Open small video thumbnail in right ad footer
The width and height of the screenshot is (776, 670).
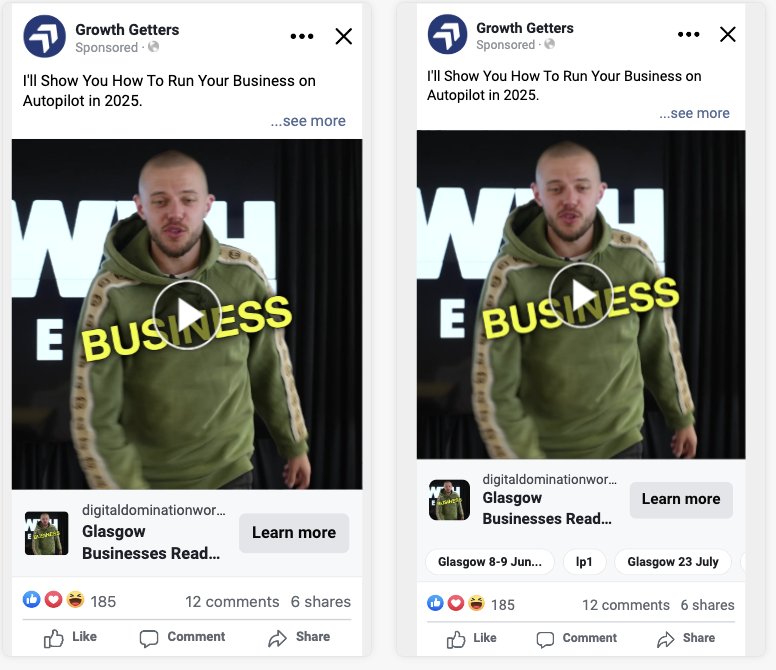(449, 500)
